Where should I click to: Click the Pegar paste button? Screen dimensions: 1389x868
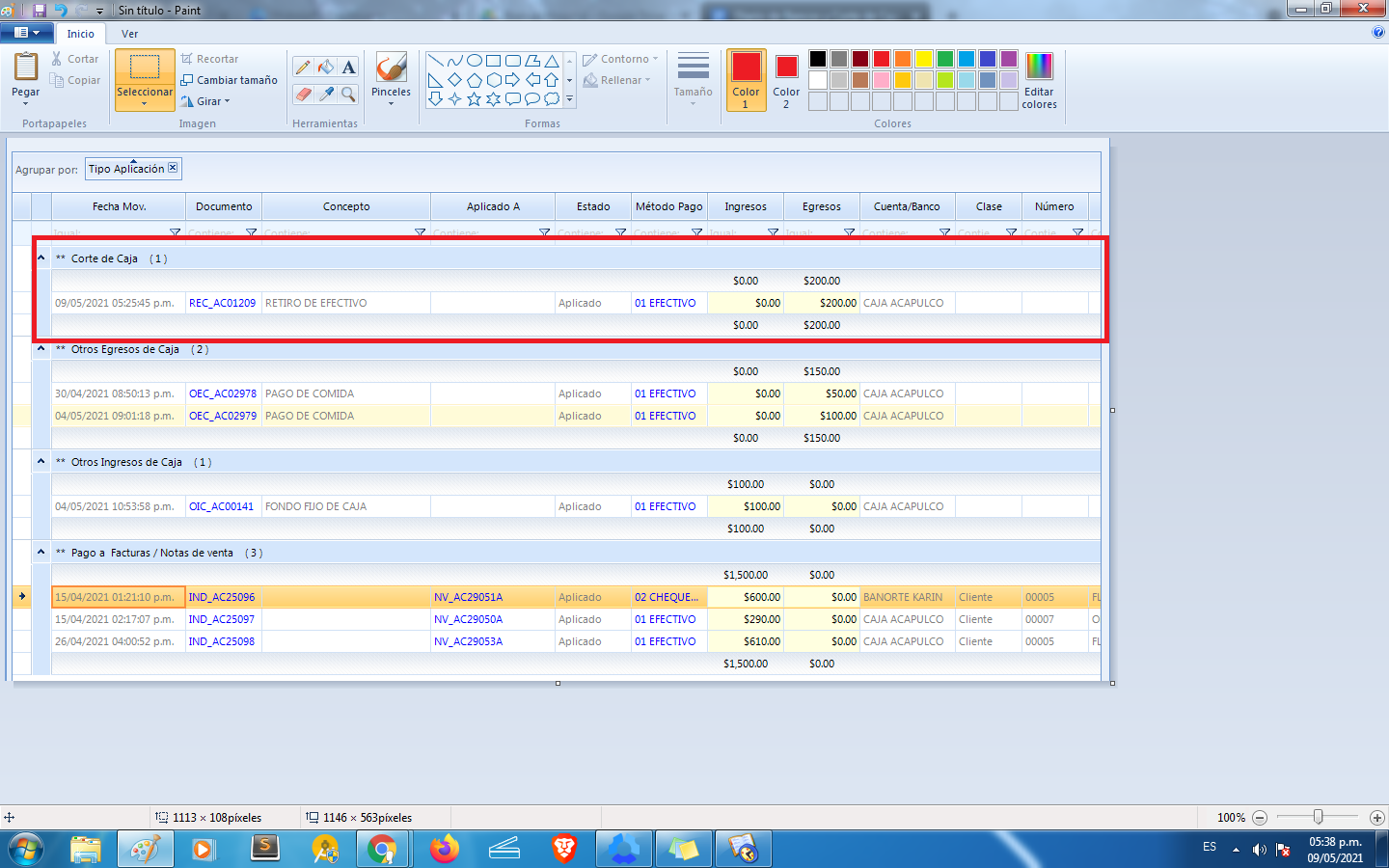tap(25, 74)
